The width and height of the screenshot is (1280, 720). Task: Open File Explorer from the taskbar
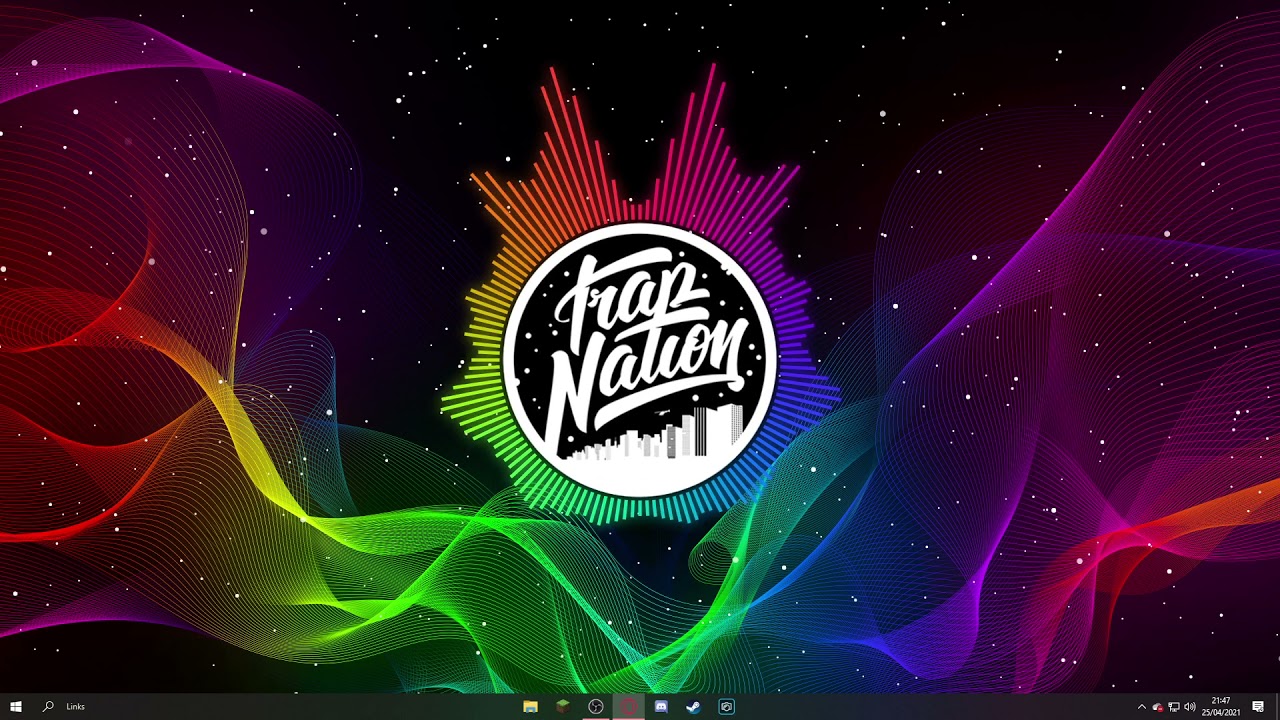coord(530,707)
